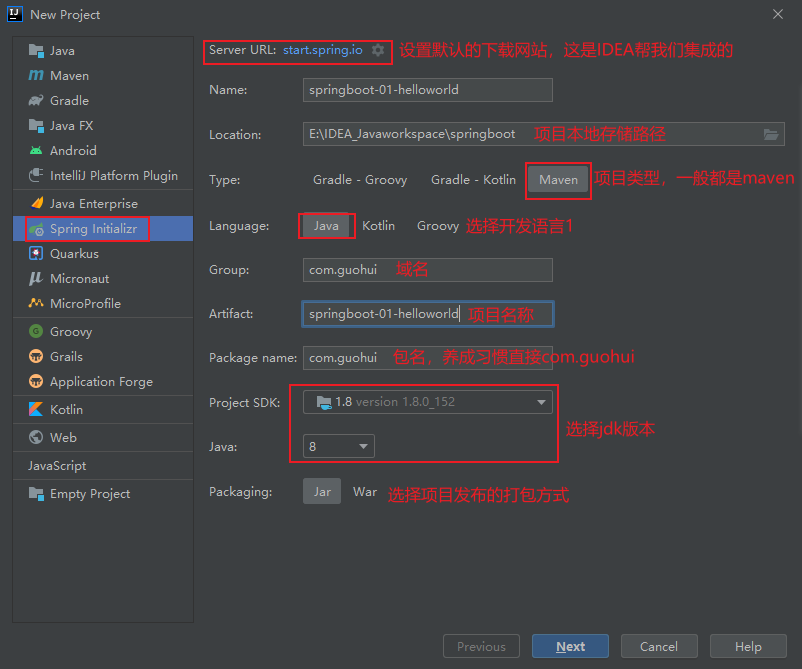Click the Java FX folder icon
Screen dimensions: 802x669
point(36,125)
